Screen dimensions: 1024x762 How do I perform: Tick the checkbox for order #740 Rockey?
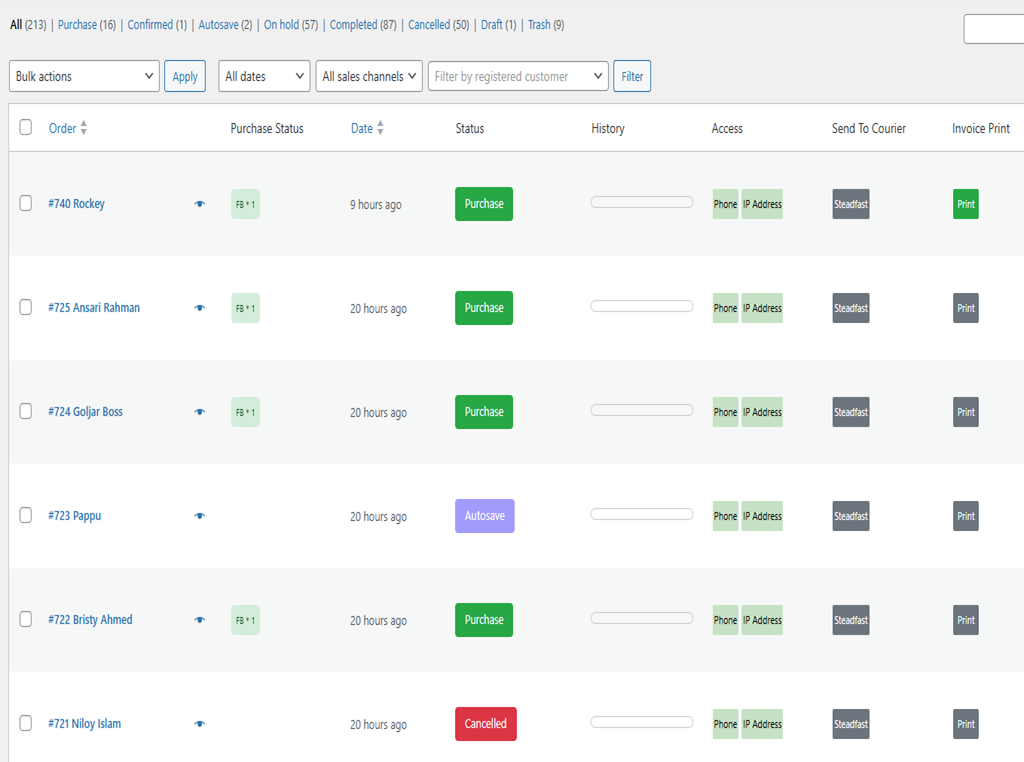pos(26,203)
